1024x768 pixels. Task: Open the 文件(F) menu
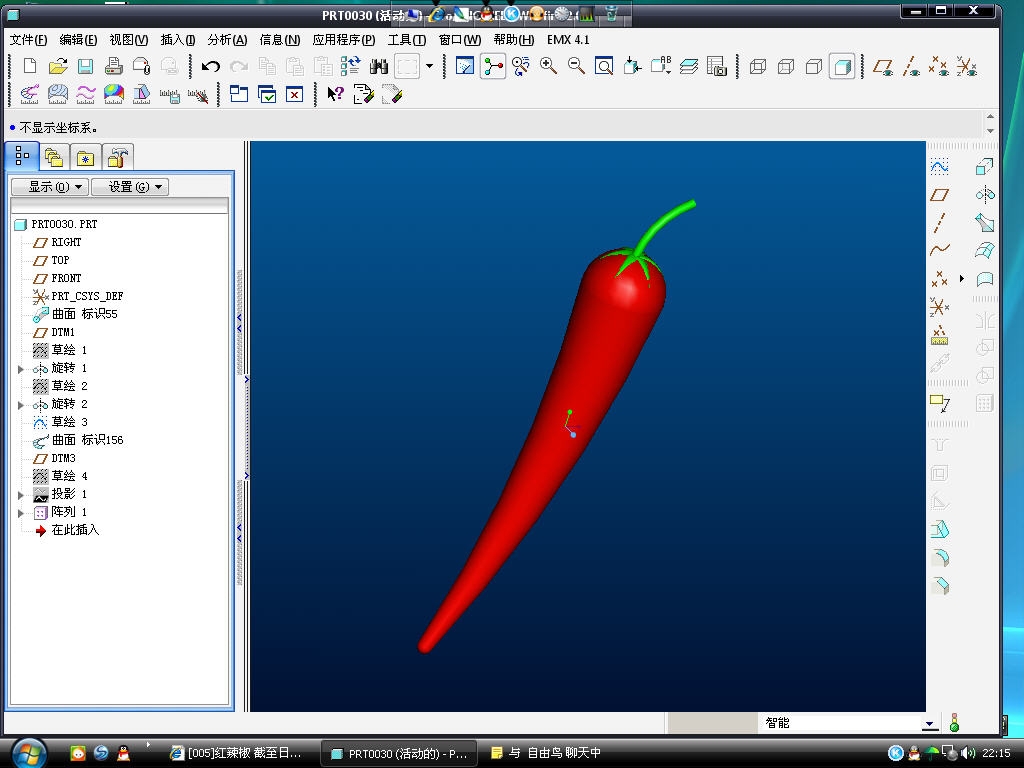coord(28,40)
